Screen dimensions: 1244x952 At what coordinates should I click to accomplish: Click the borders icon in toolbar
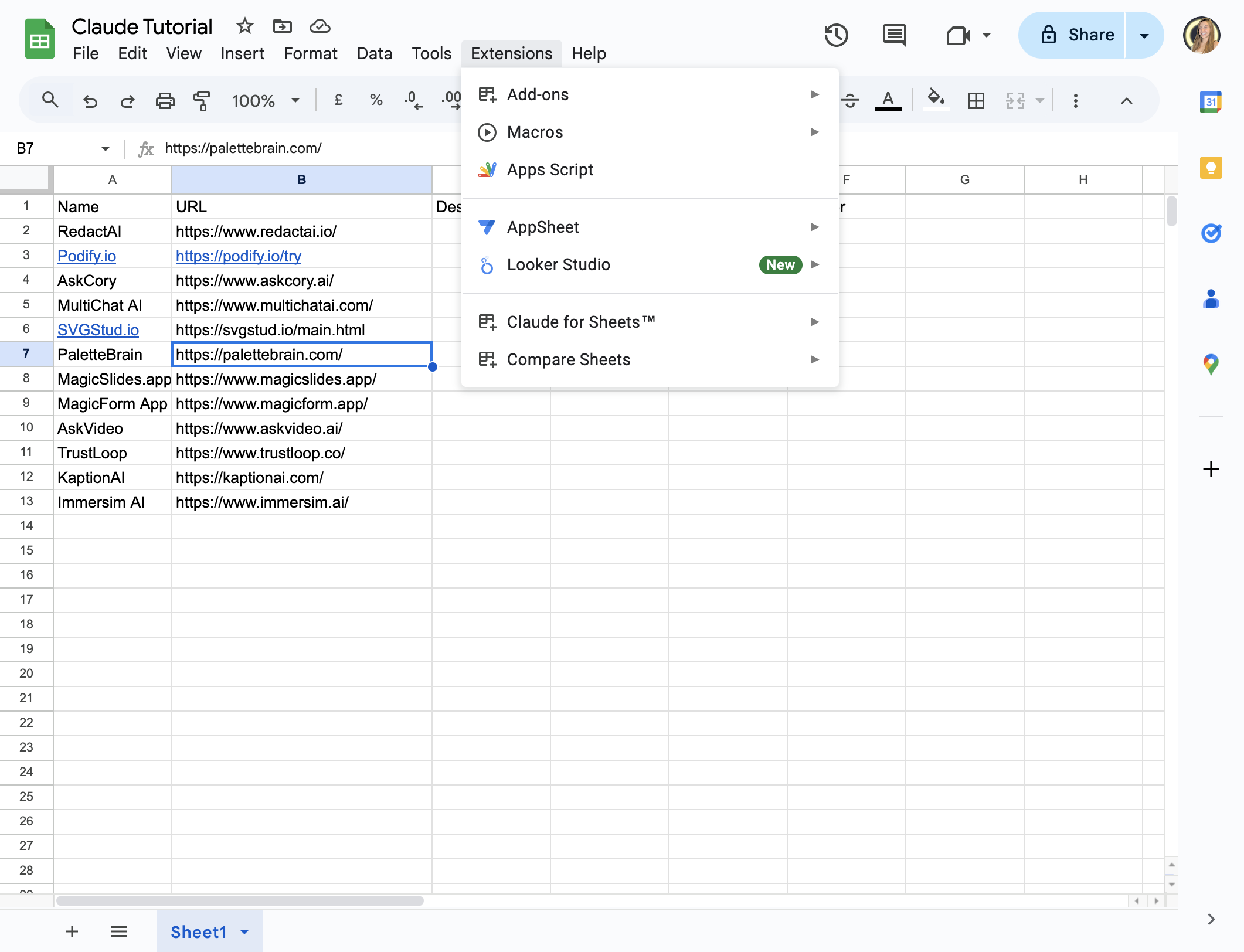[976, 101]
